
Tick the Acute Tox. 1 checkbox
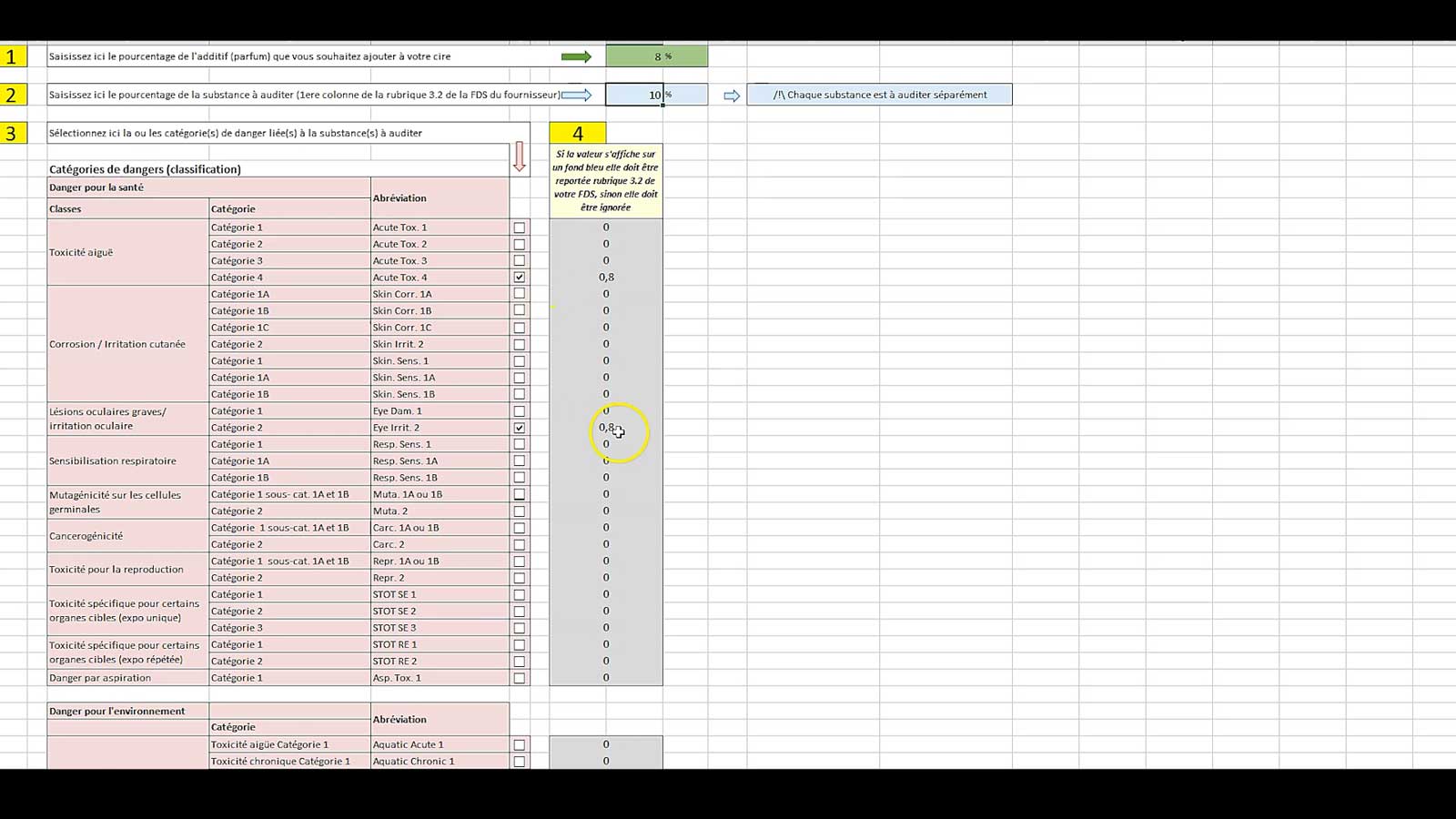(520, 227)
